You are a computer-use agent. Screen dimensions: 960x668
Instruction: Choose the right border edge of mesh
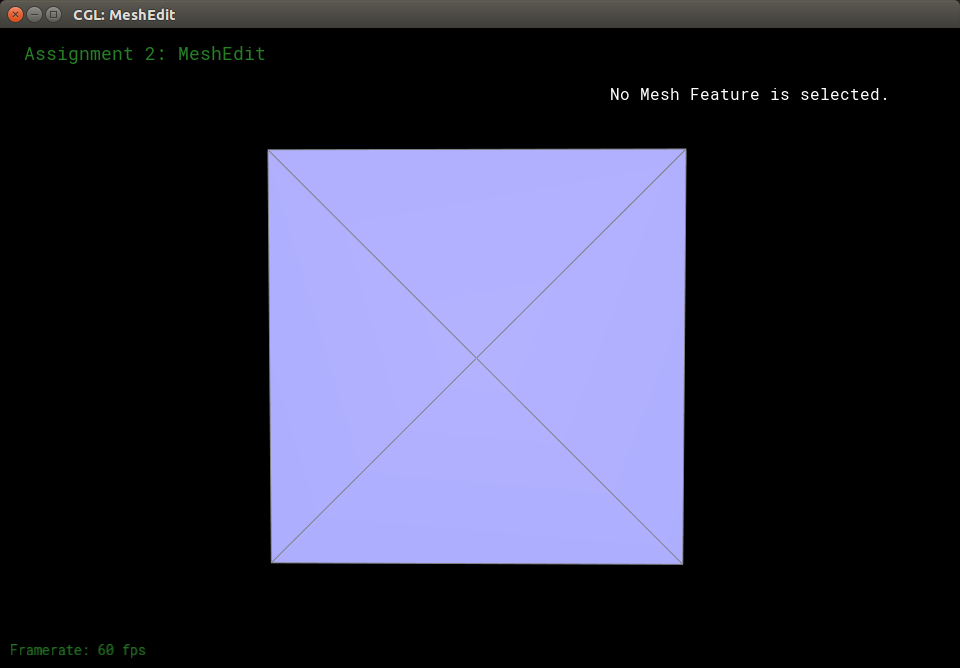coord(684,356)
